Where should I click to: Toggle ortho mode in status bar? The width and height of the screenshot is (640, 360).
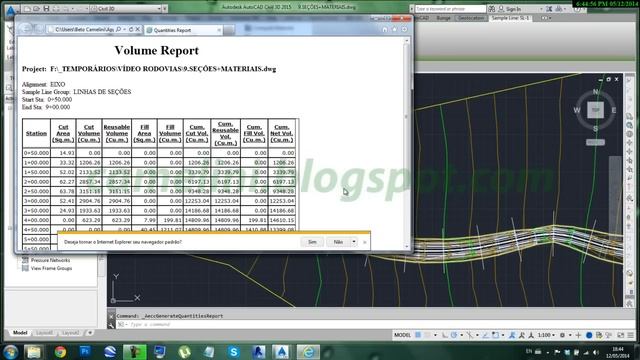click(444, 335)
